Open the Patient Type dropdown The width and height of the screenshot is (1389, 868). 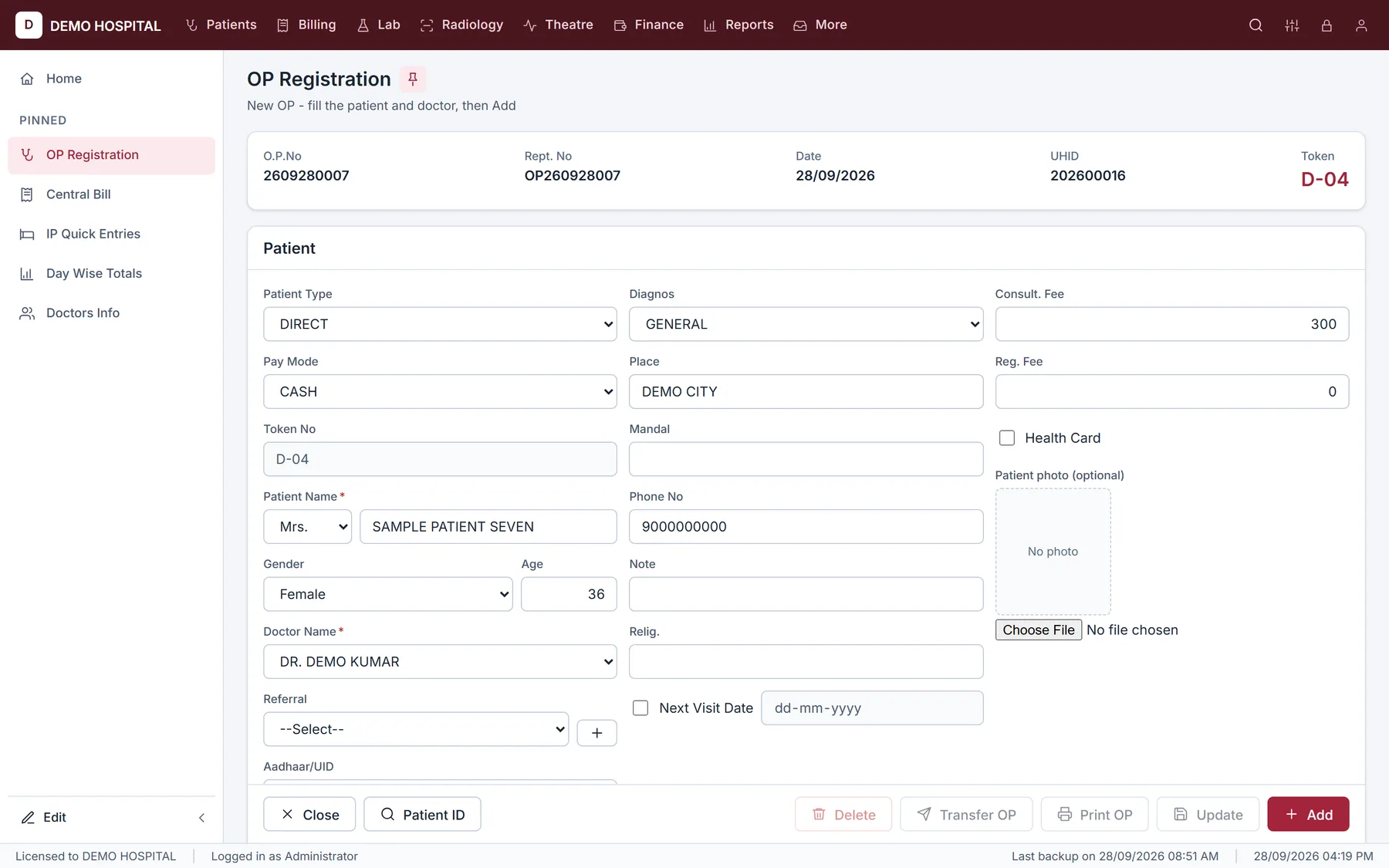[440, 324]
